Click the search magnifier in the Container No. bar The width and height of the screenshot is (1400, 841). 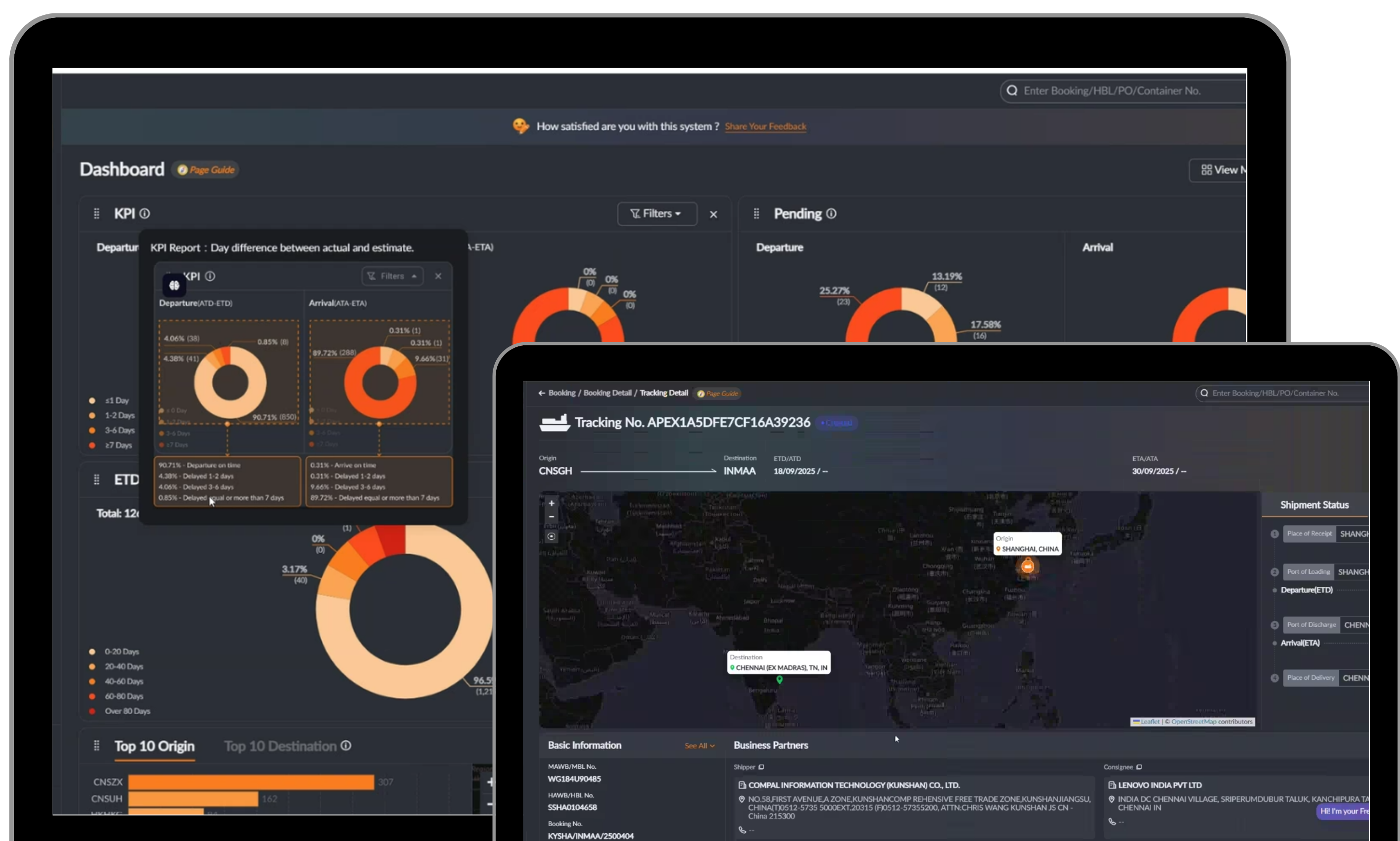[x=1204, y=393]
